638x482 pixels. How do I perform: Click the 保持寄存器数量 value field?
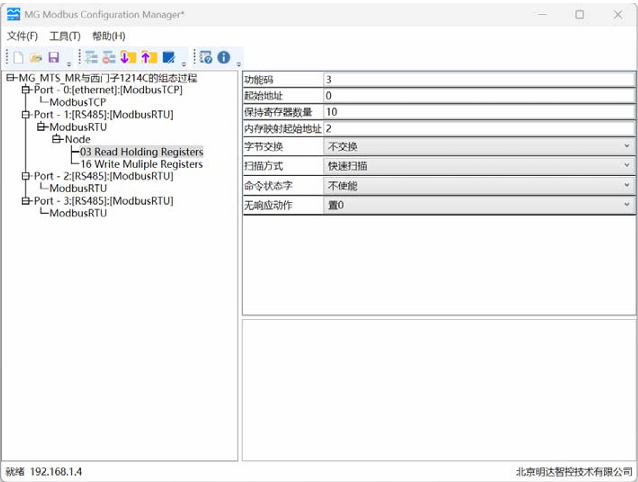478,112
